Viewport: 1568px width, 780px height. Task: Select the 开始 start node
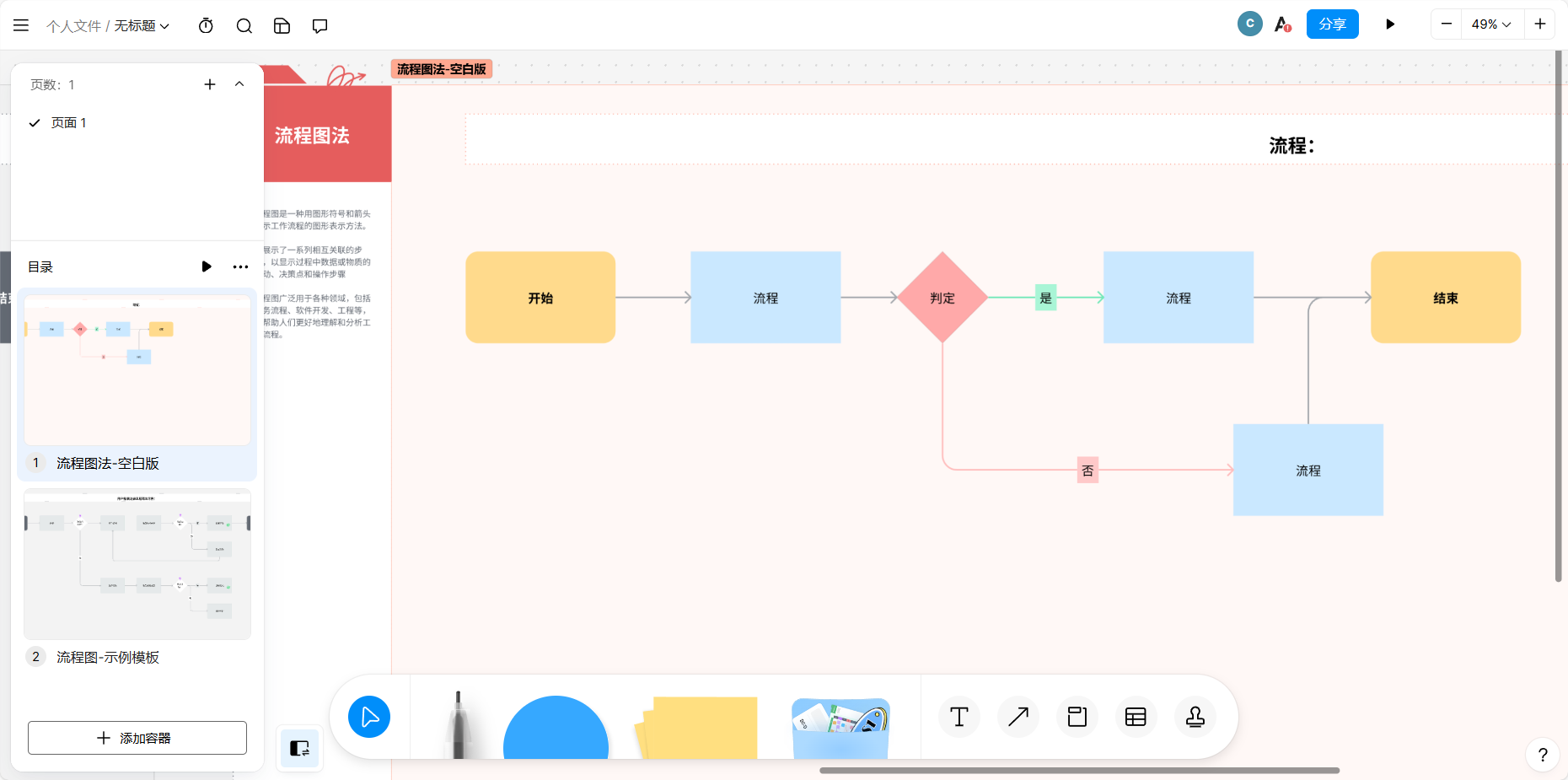coord(540,297)
